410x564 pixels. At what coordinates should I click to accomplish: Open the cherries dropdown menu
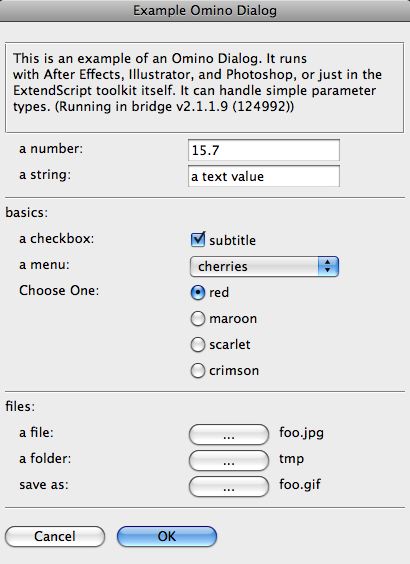tap(264, 267)
